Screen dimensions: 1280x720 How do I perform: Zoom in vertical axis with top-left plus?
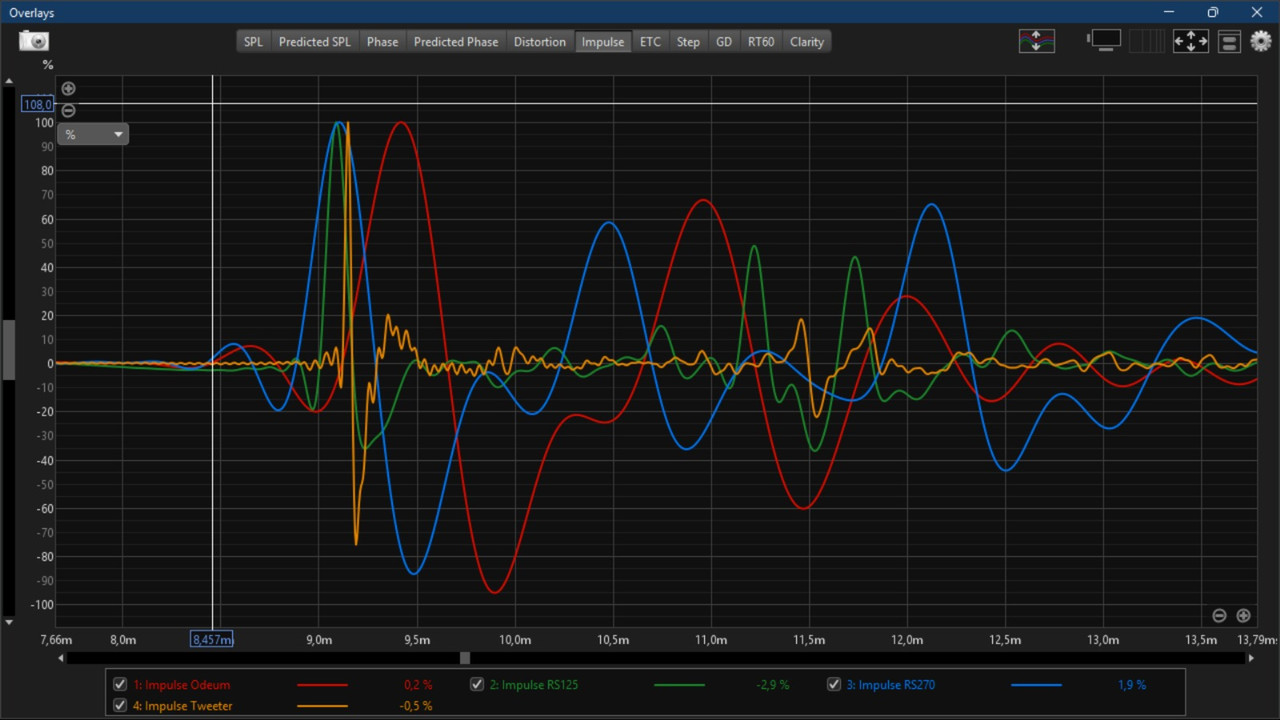point(68,88)
